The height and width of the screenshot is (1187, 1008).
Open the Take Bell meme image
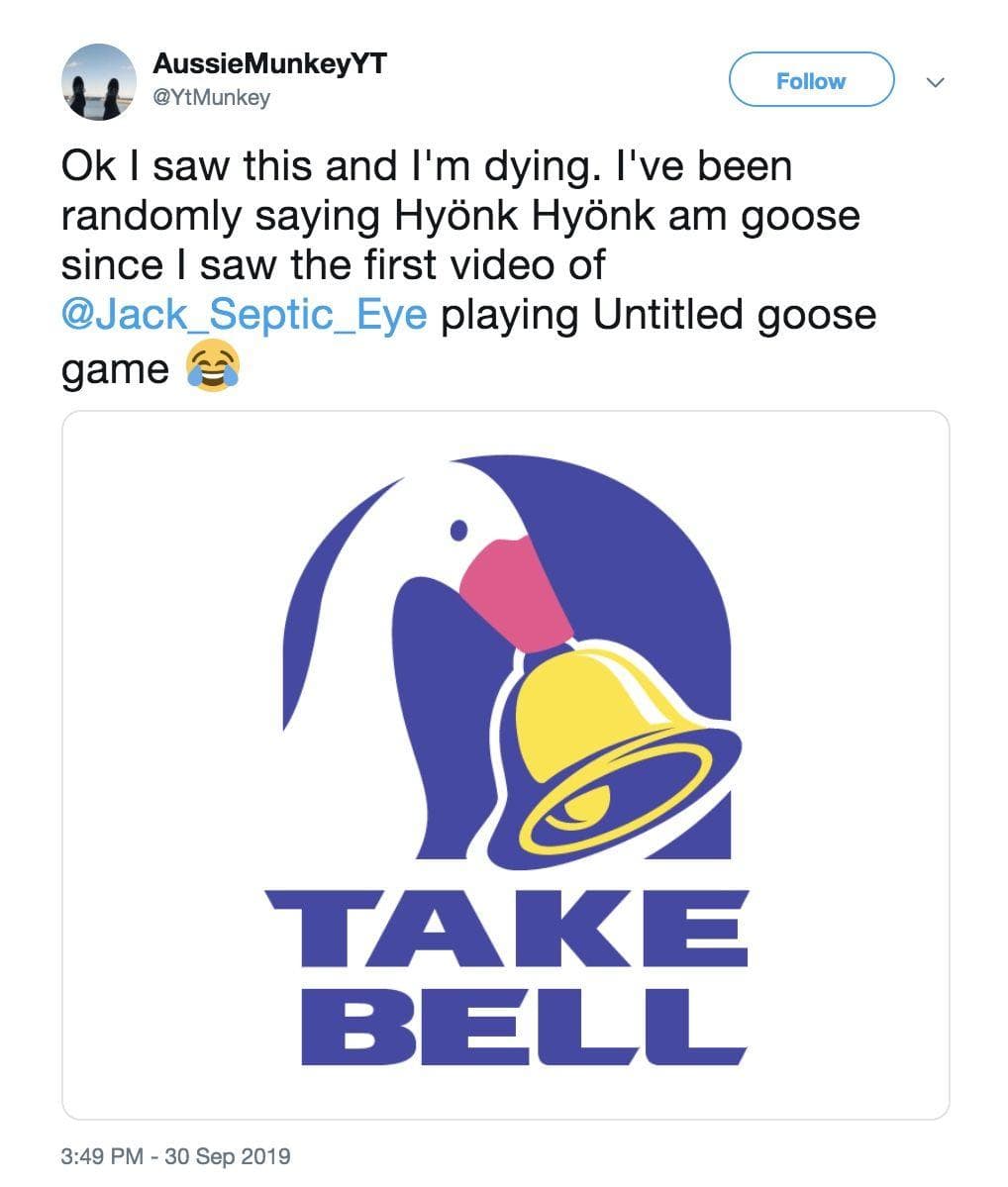pos(504,762)
